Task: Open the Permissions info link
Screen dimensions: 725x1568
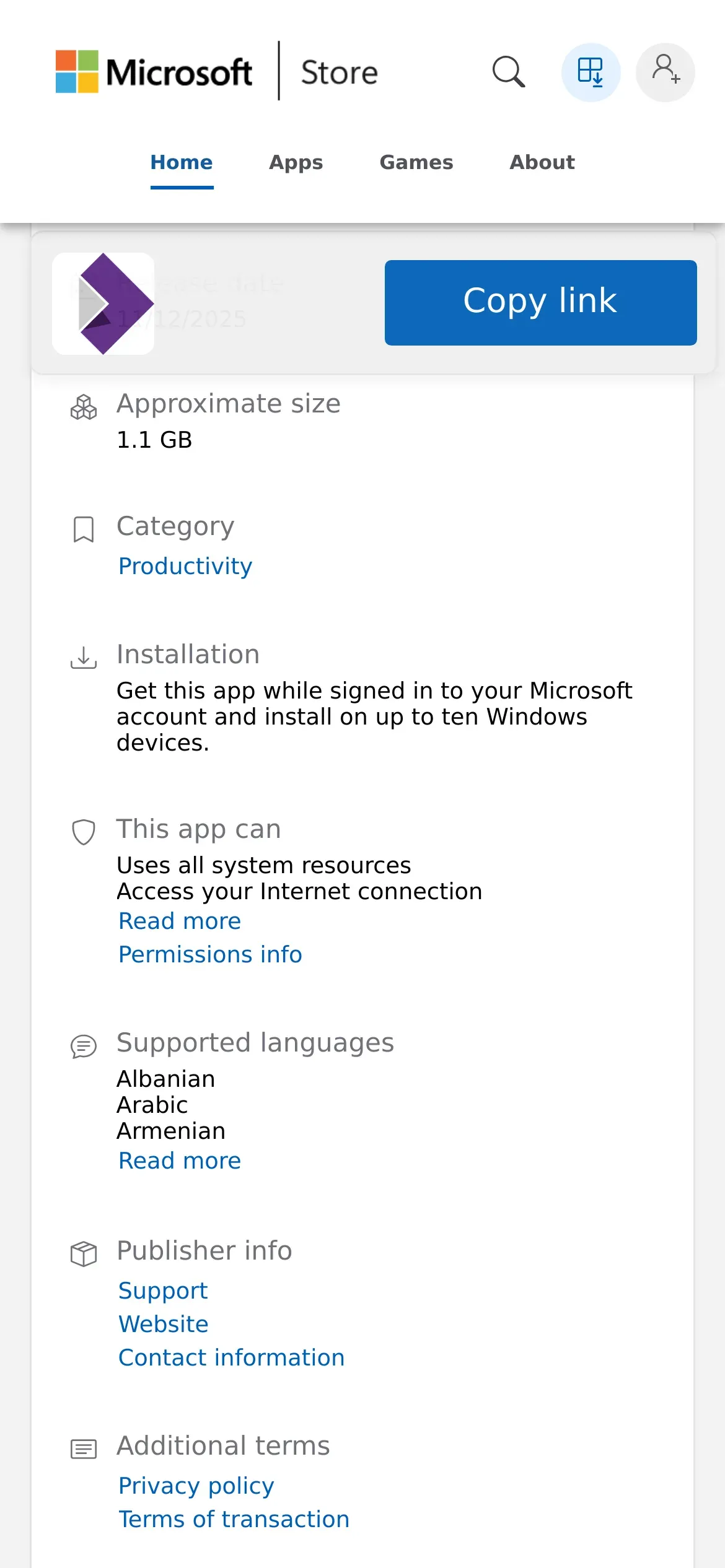Action: pos(210,955)
